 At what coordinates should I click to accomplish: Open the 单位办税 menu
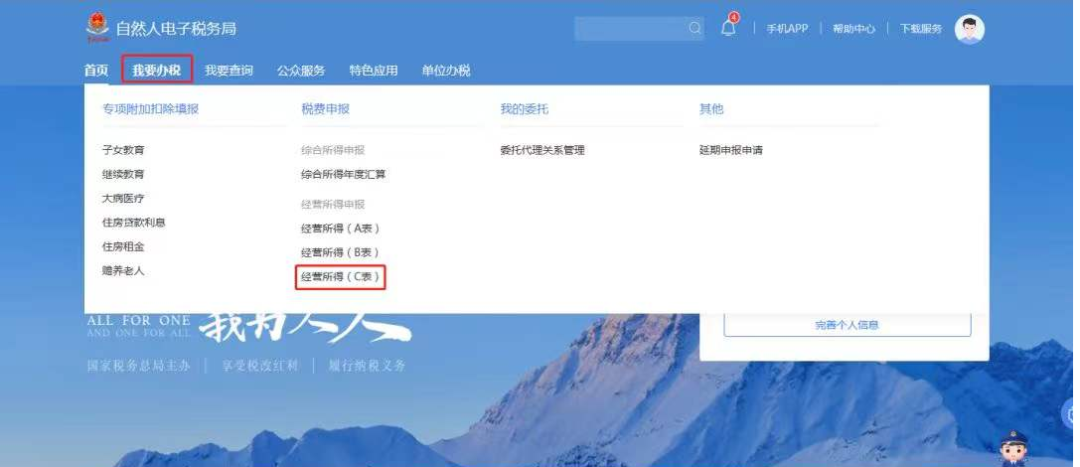(x=446, y=70)
